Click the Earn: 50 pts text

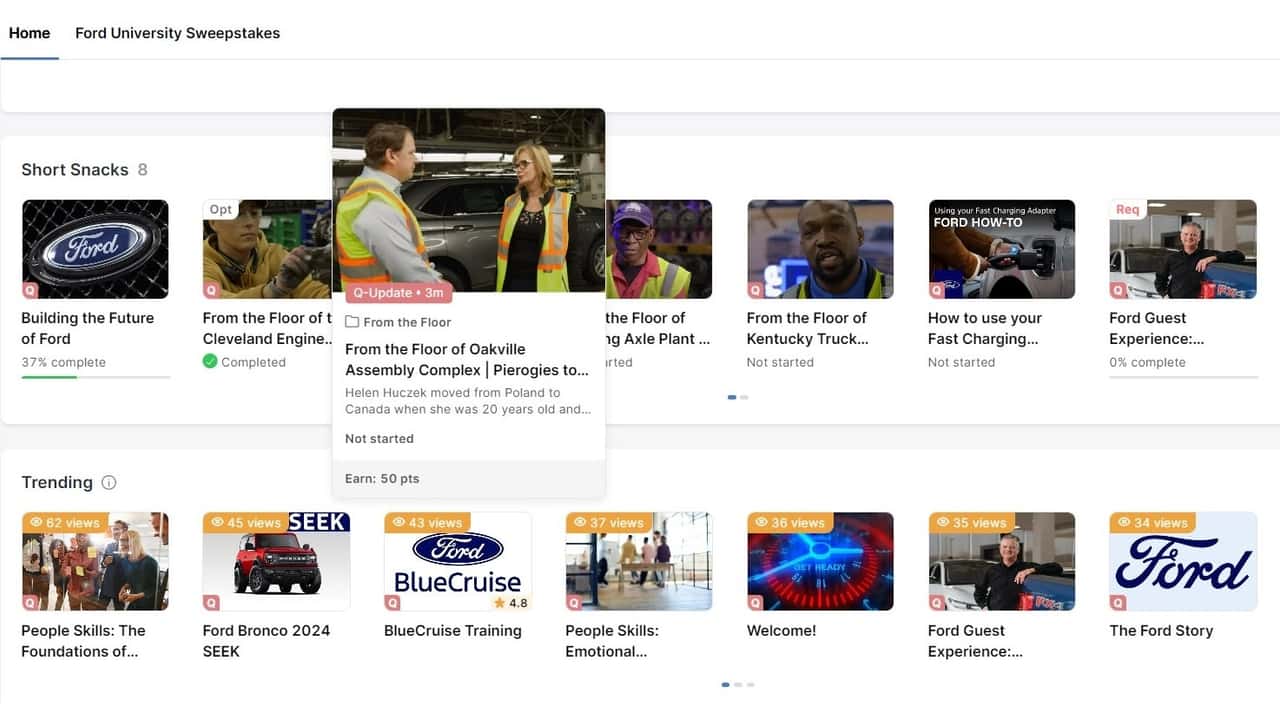point(382,479)
